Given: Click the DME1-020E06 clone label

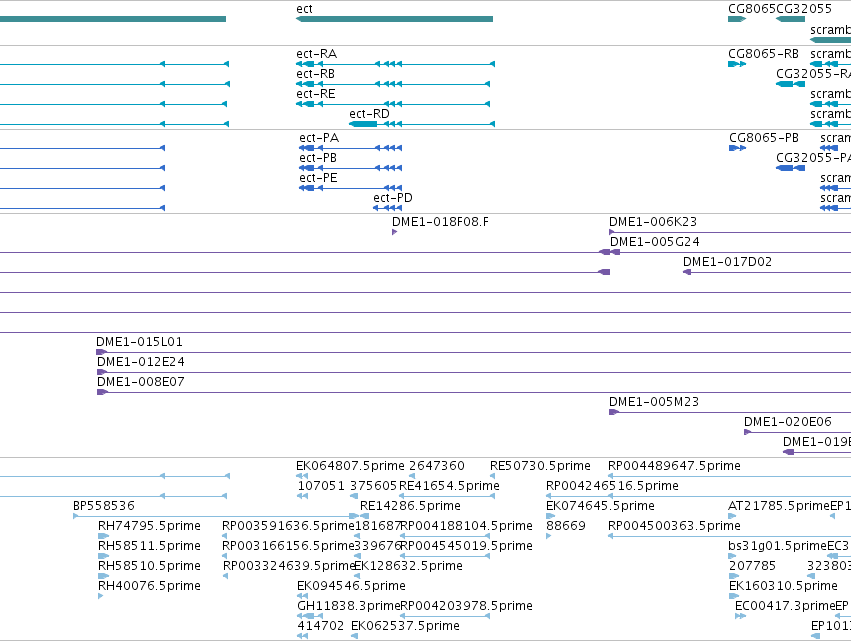Looking at the screenshot, I should coord(788,422).
